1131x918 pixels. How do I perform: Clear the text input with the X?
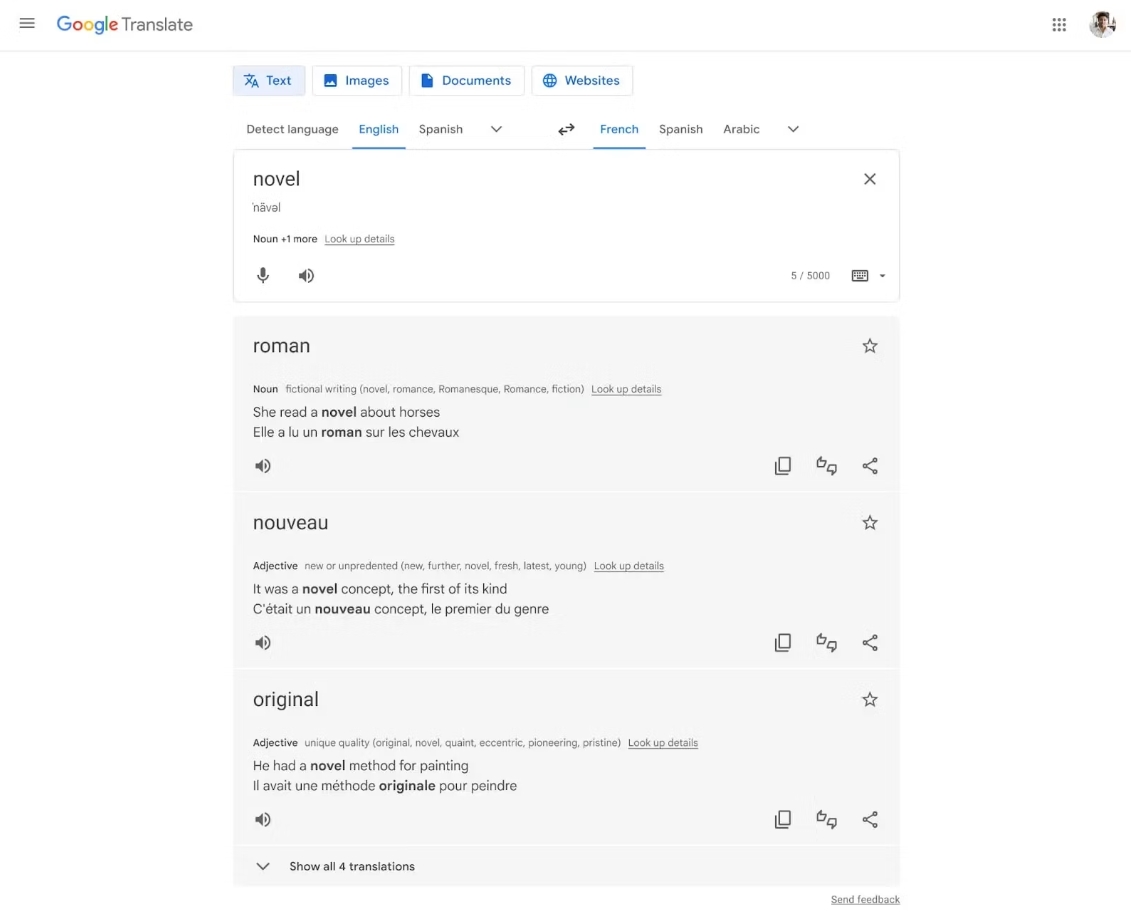coord(870,178)
